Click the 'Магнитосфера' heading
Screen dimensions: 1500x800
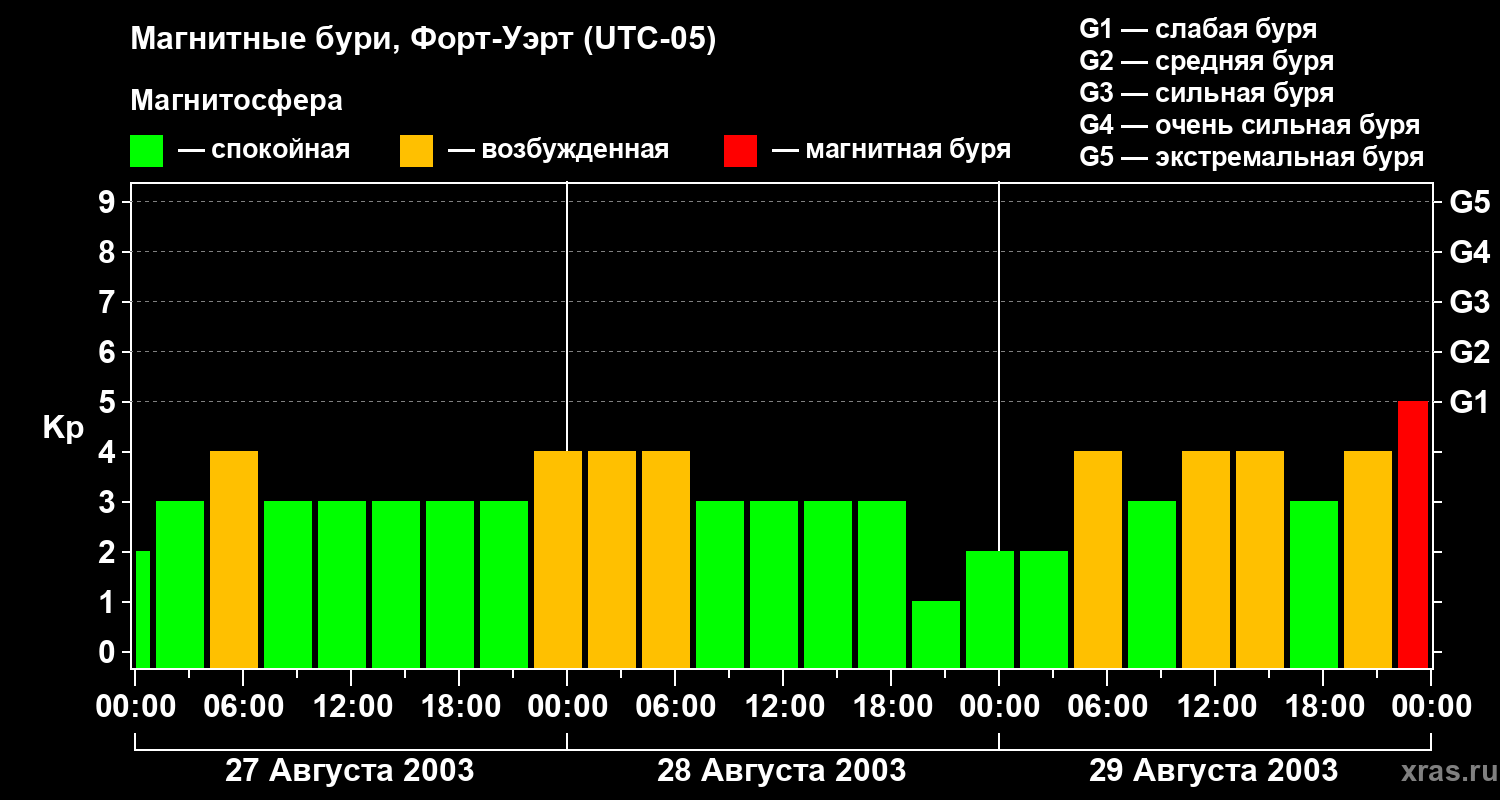236,101
